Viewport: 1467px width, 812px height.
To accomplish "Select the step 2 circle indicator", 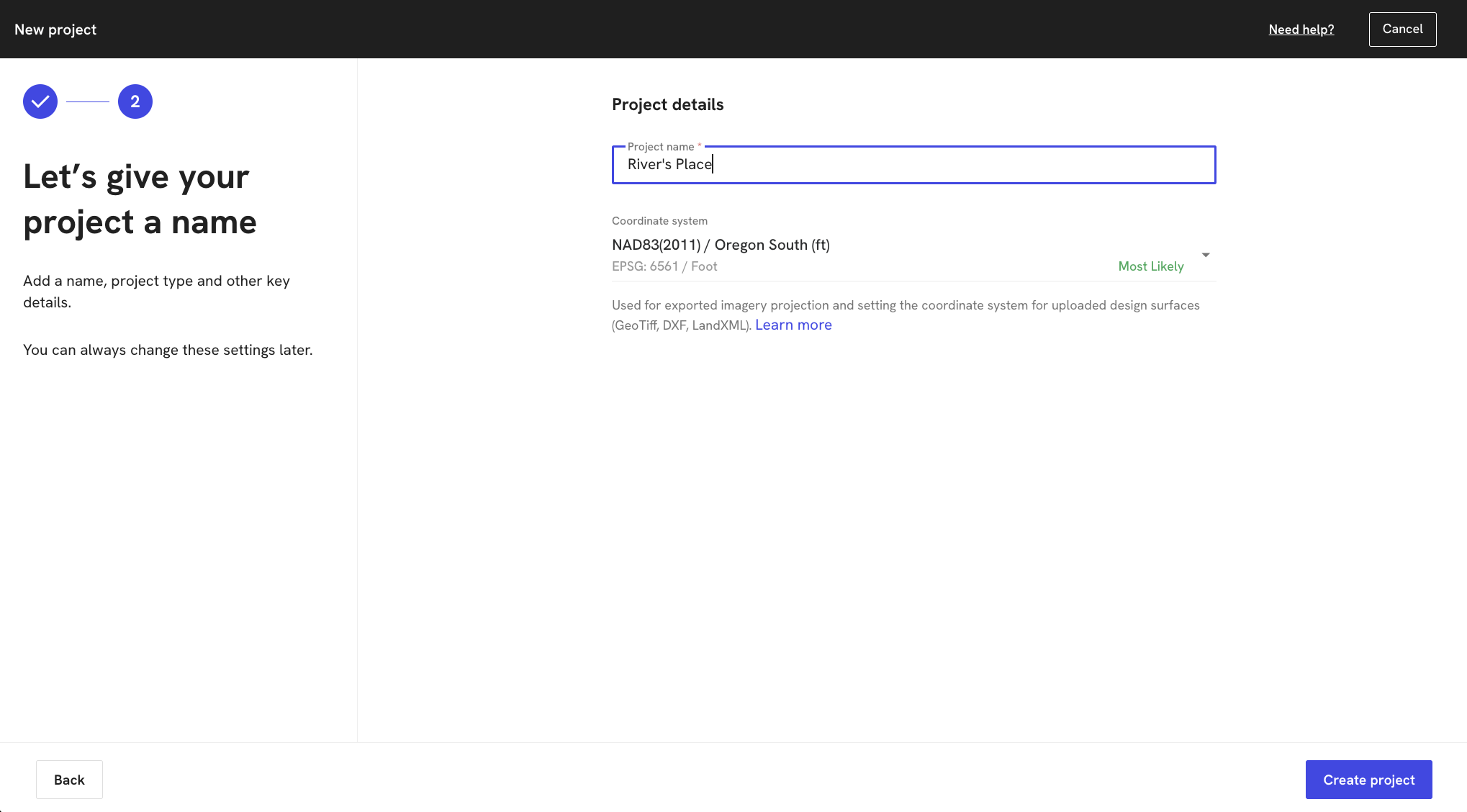I will coord(135,101).
